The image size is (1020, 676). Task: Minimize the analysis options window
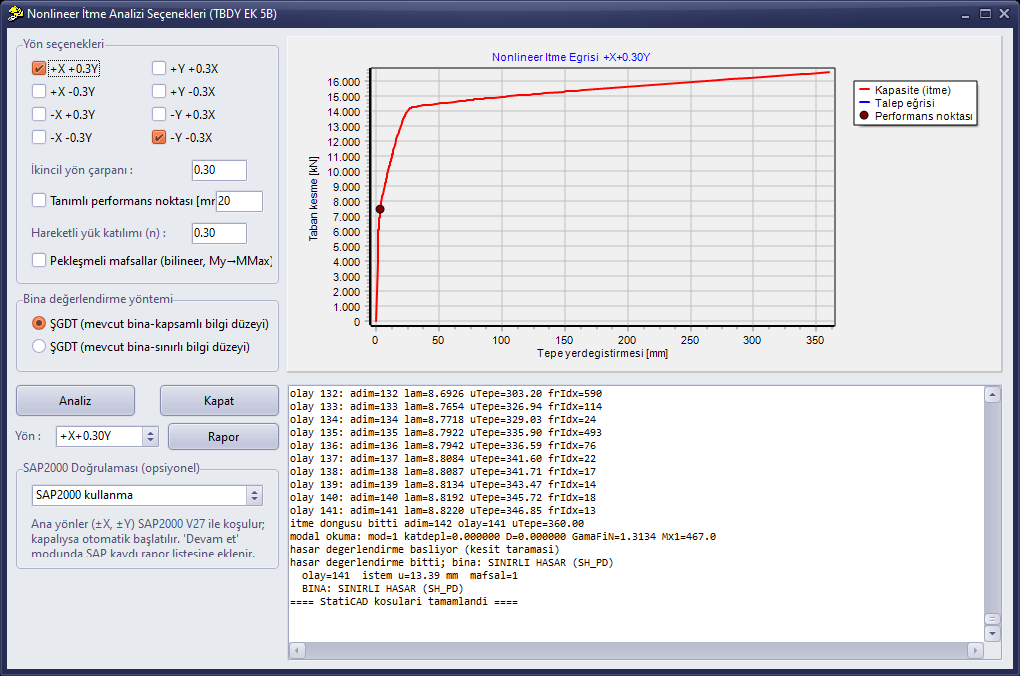(x=966, y=14)
